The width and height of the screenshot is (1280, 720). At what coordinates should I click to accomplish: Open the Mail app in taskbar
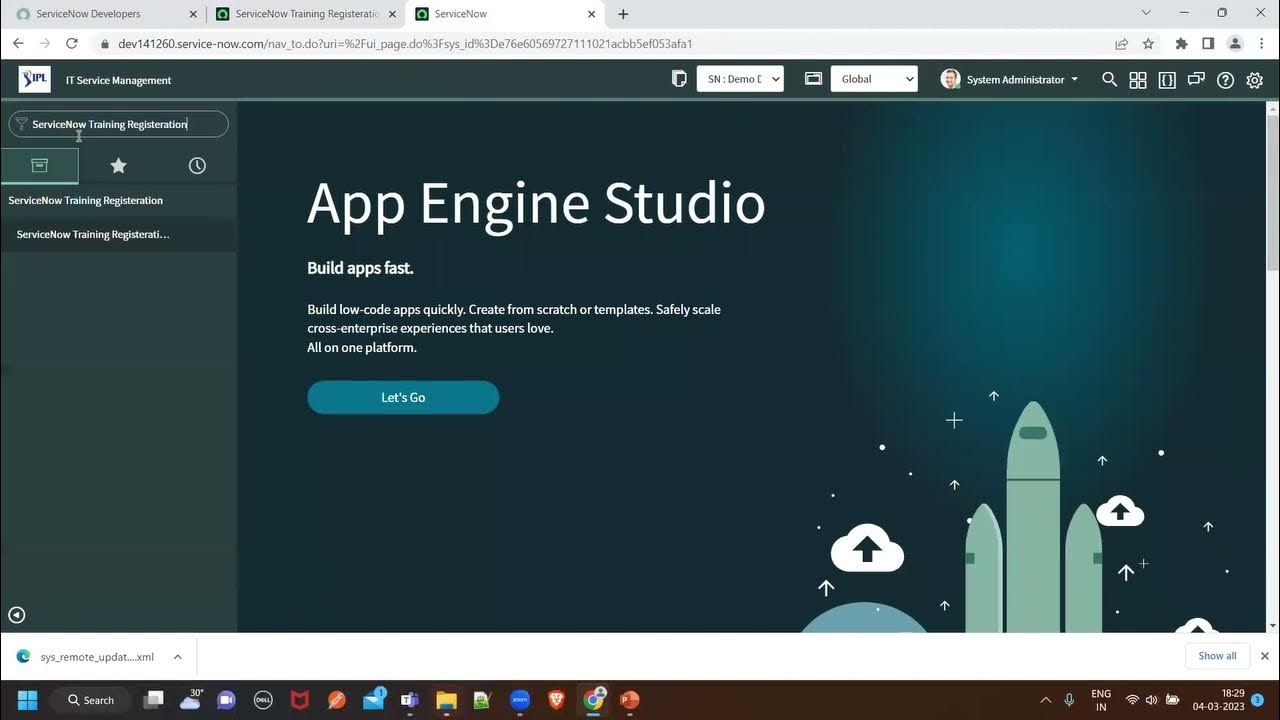373,699
